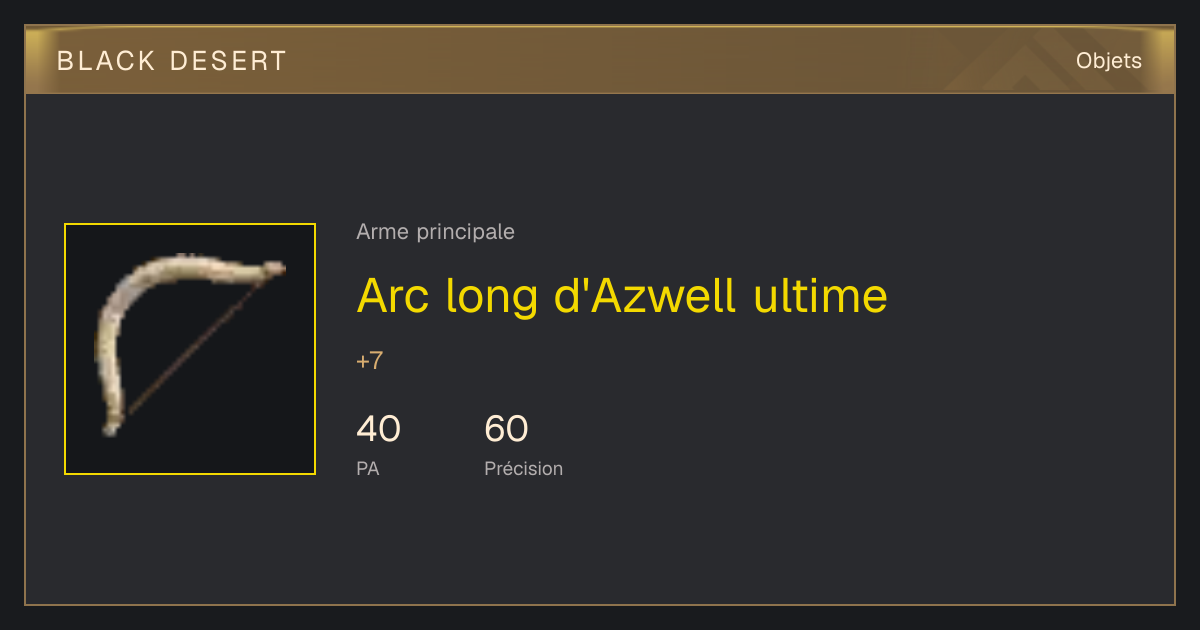Go to the BLACK DESERT home title

click(172, 61)
